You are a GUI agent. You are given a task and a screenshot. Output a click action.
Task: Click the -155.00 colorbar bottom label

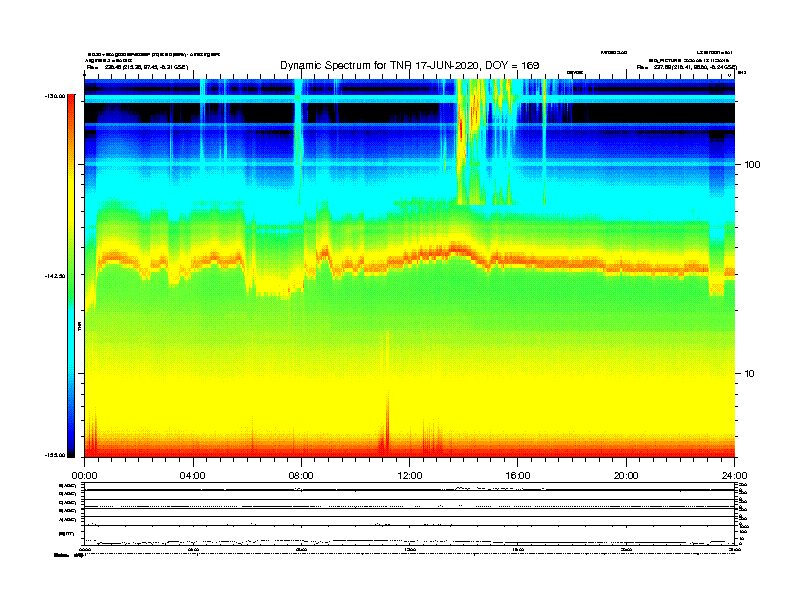coord(55,455)
